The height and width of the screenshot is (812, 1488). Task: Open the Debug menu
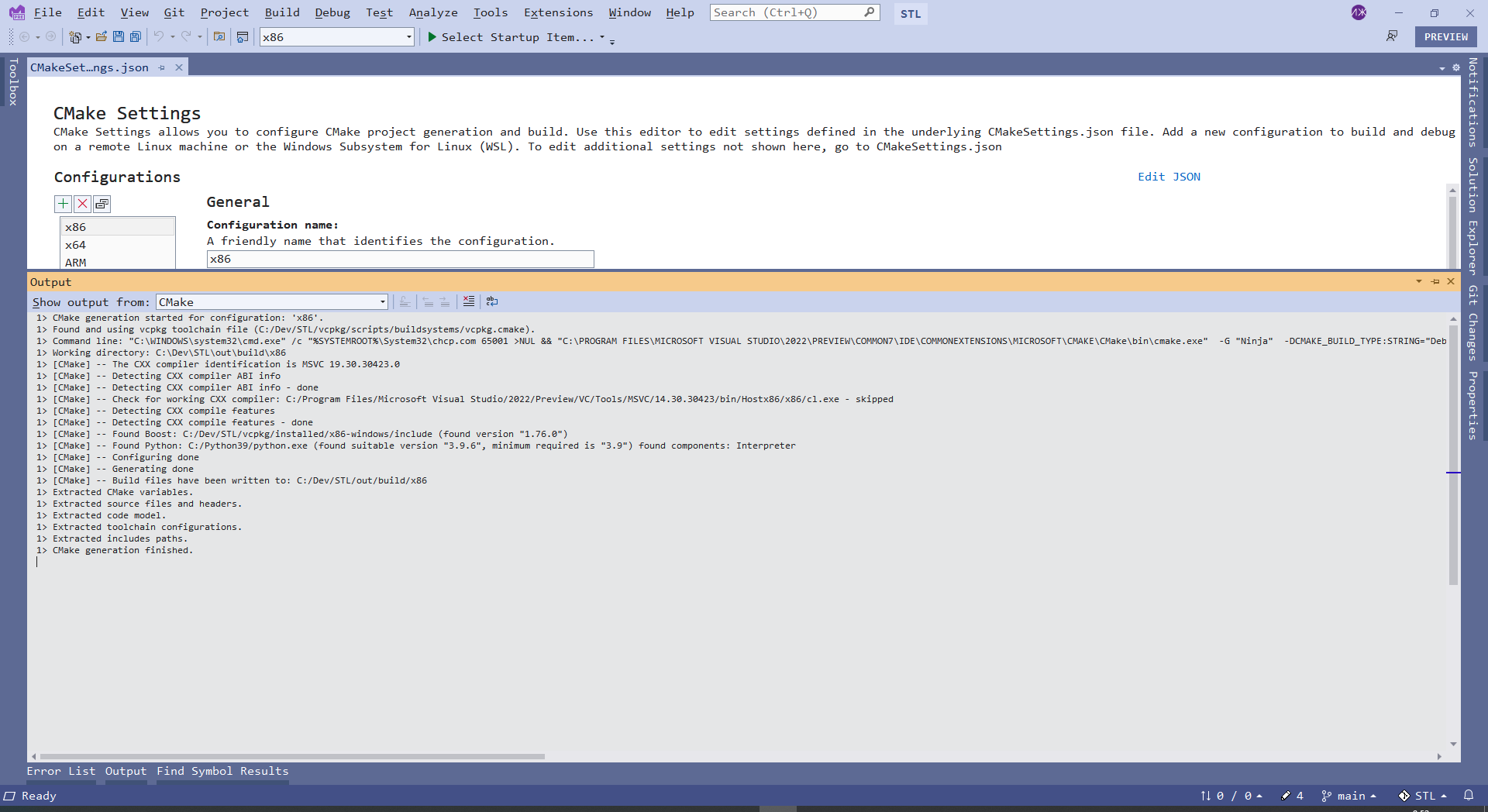click(x=332, y=12)
